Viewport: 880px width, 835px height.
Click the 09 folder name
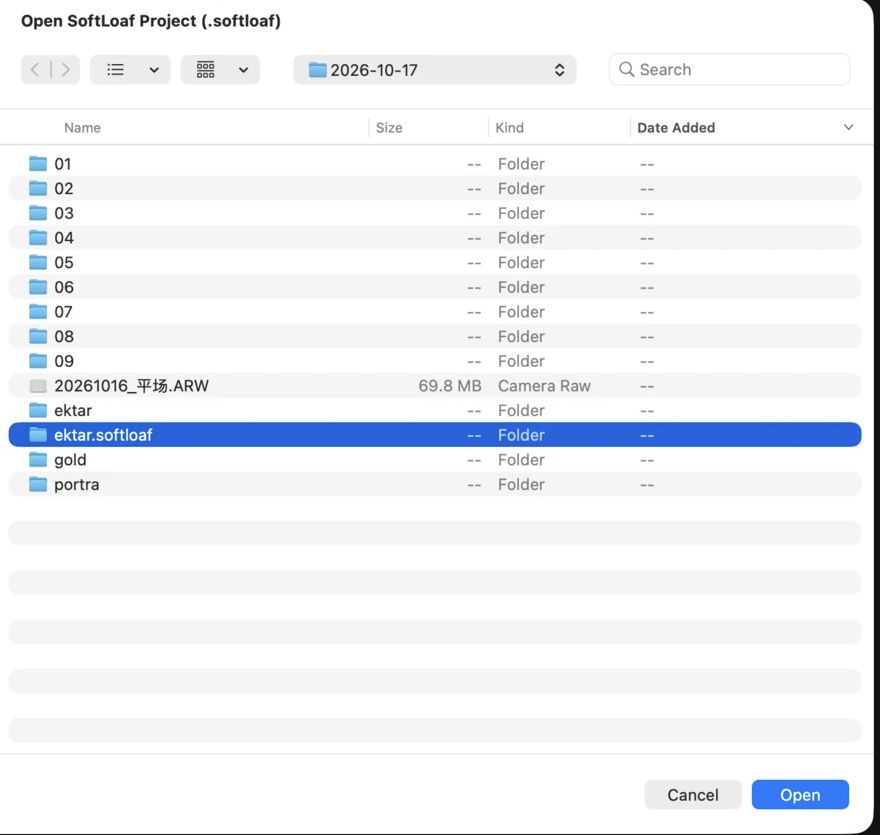click(x=64, y=361)
